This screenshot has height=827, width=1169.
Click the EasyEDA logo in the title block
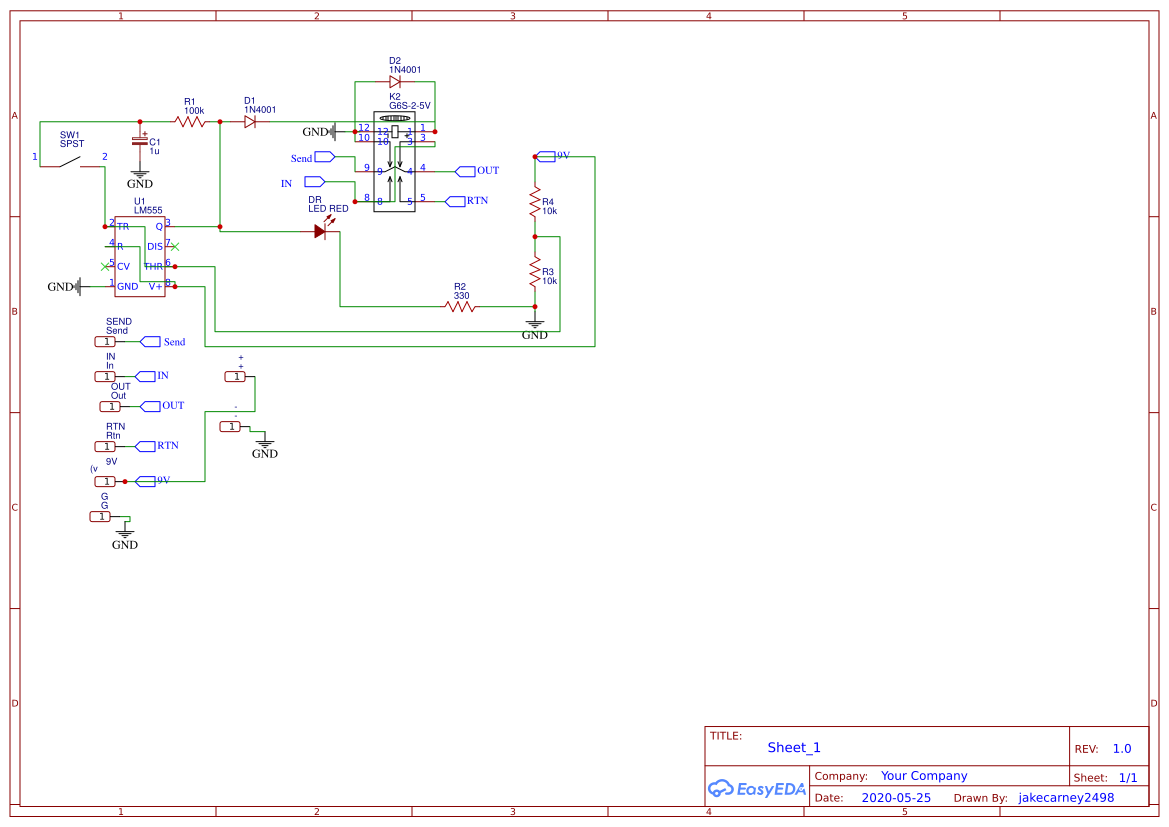tap(756, 788)
